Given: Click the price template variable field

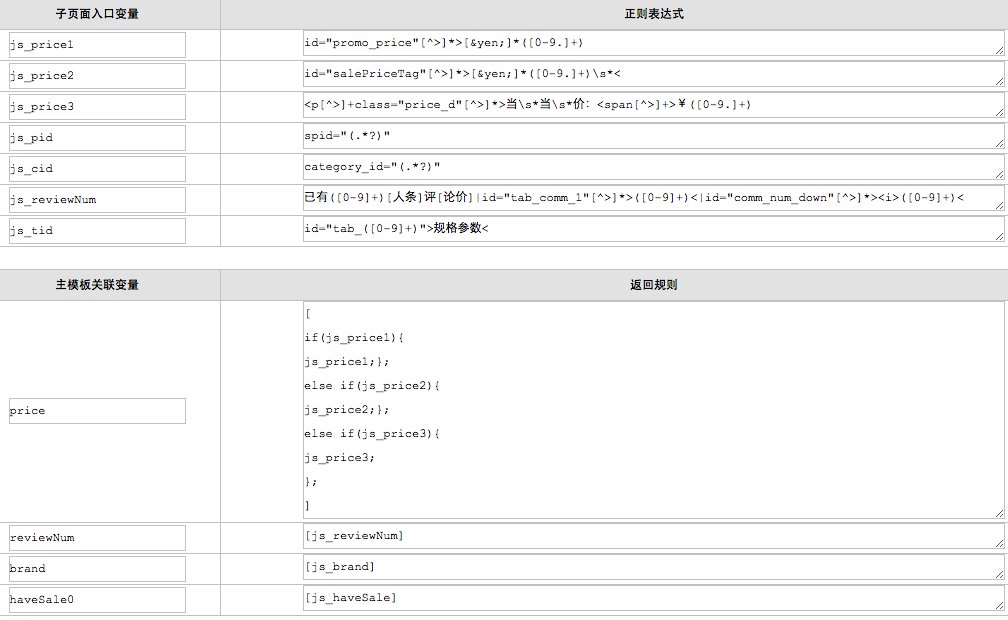Looking at the screenshot, I should [x=97, y=411].
